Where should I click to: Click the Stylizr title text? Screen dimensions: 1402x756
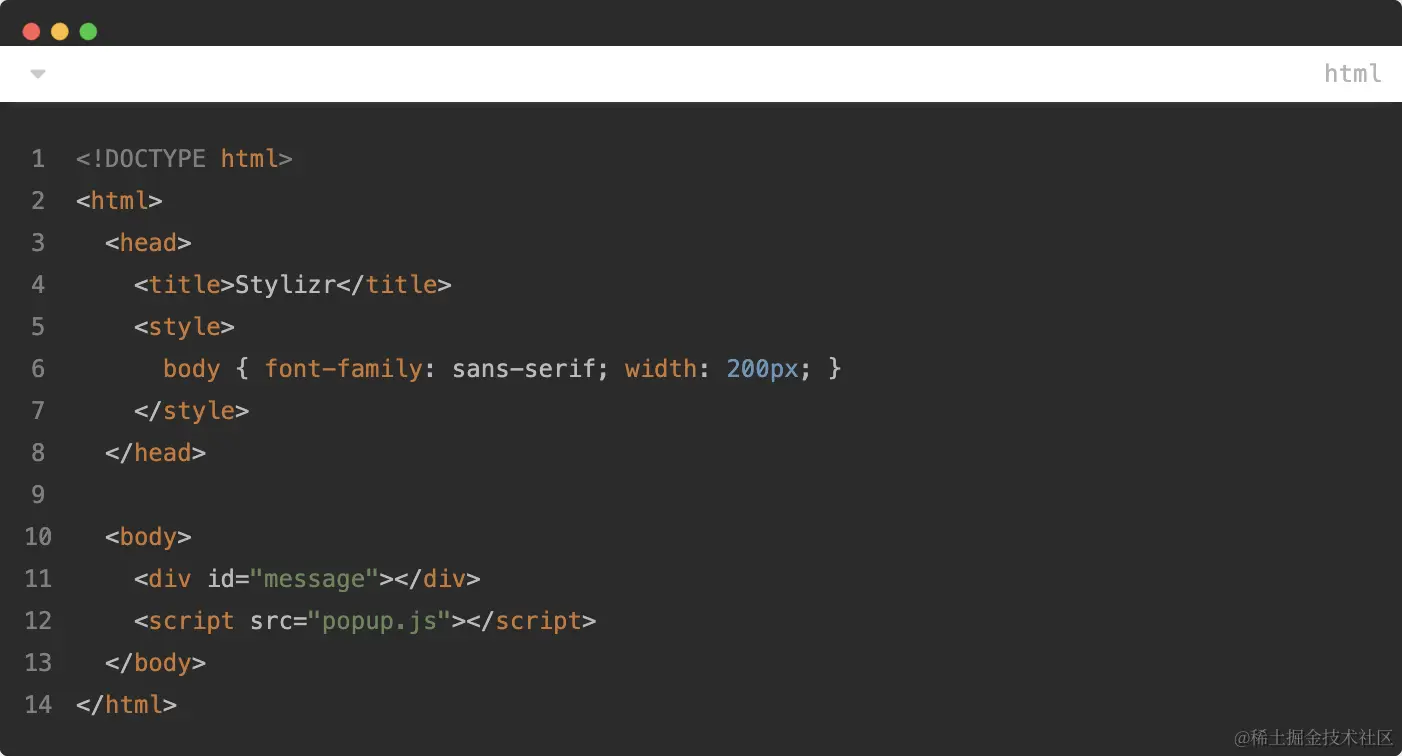tap(285, 285)
